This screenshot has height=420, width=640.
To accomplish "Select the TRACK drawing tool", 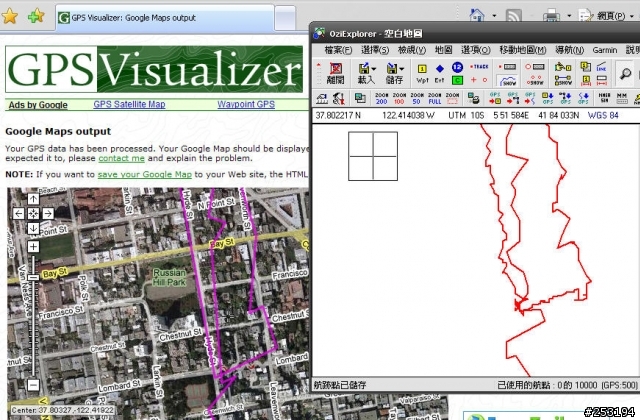I will [x=479, y=67].
